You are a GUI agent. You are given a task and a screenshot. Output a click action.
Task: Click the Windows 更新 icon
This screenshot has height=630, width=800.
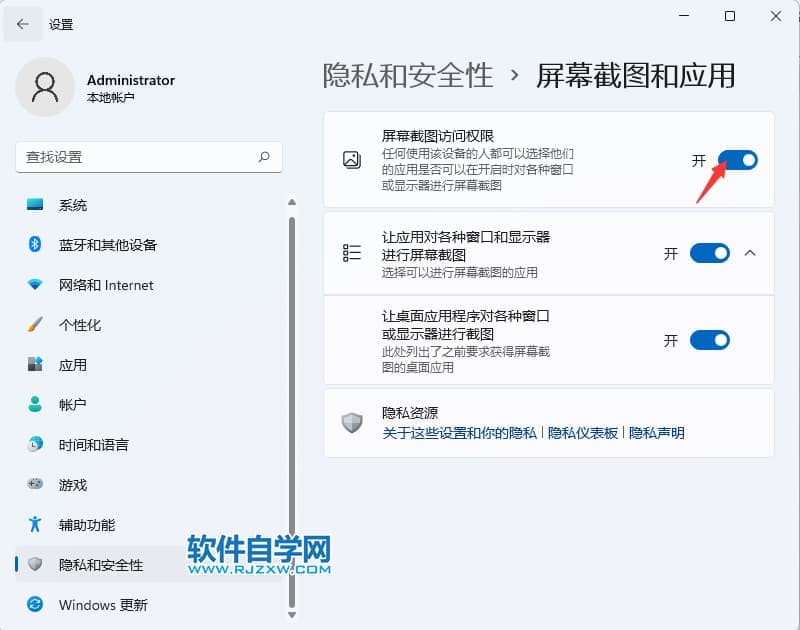[36, 605]
